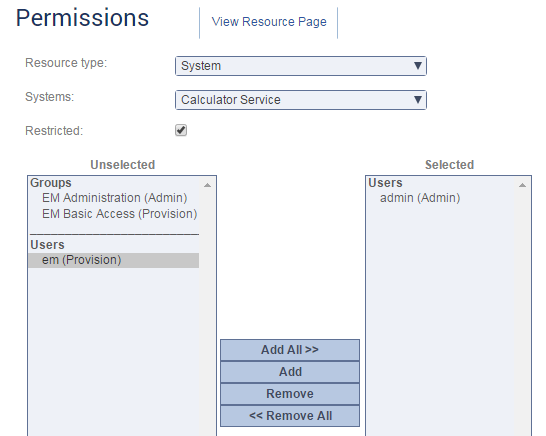Click the << Remove All button

[290, 416]
